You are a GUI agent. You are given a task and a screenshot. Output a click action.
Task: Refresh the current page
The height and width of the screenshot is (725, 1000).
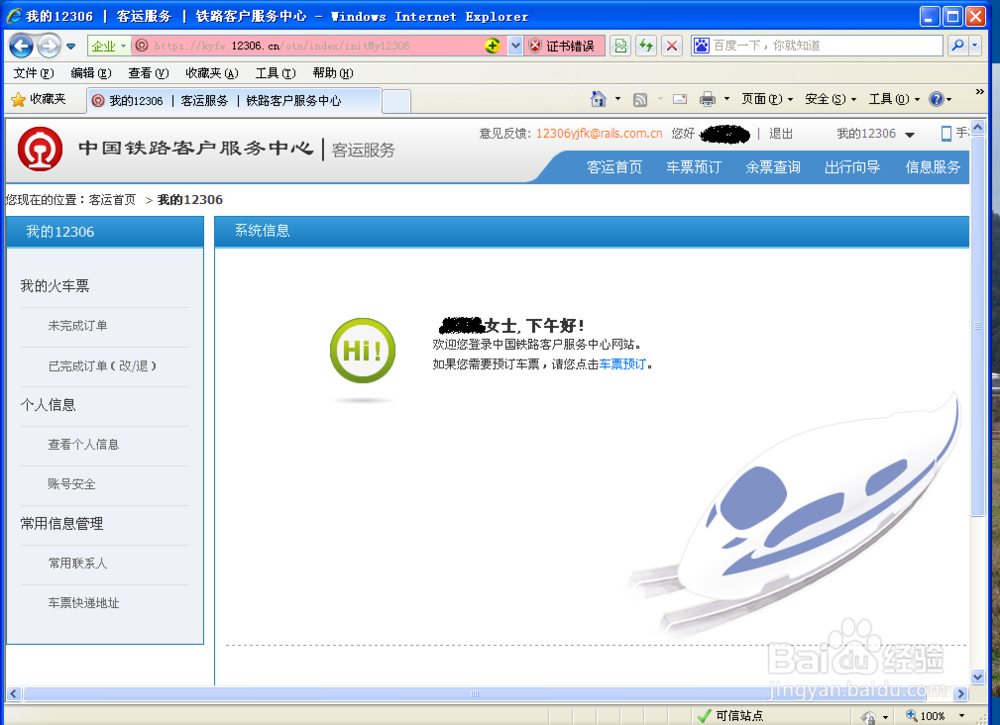click(x=646, y=45)
